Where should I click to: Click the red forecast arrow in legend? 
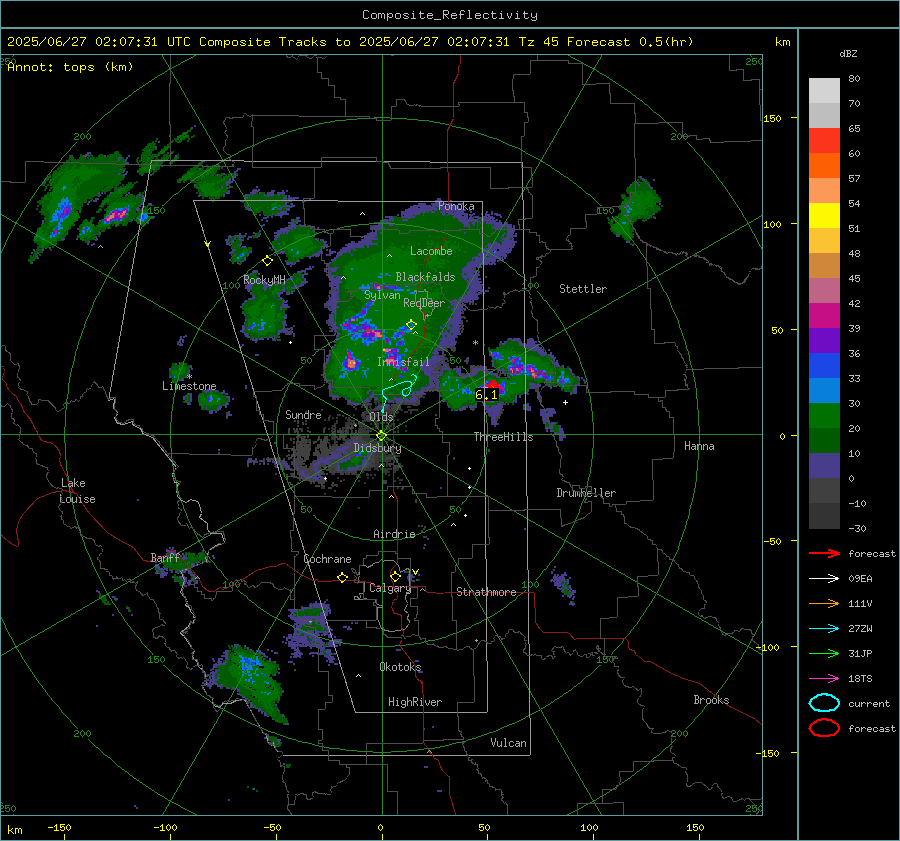824,553
